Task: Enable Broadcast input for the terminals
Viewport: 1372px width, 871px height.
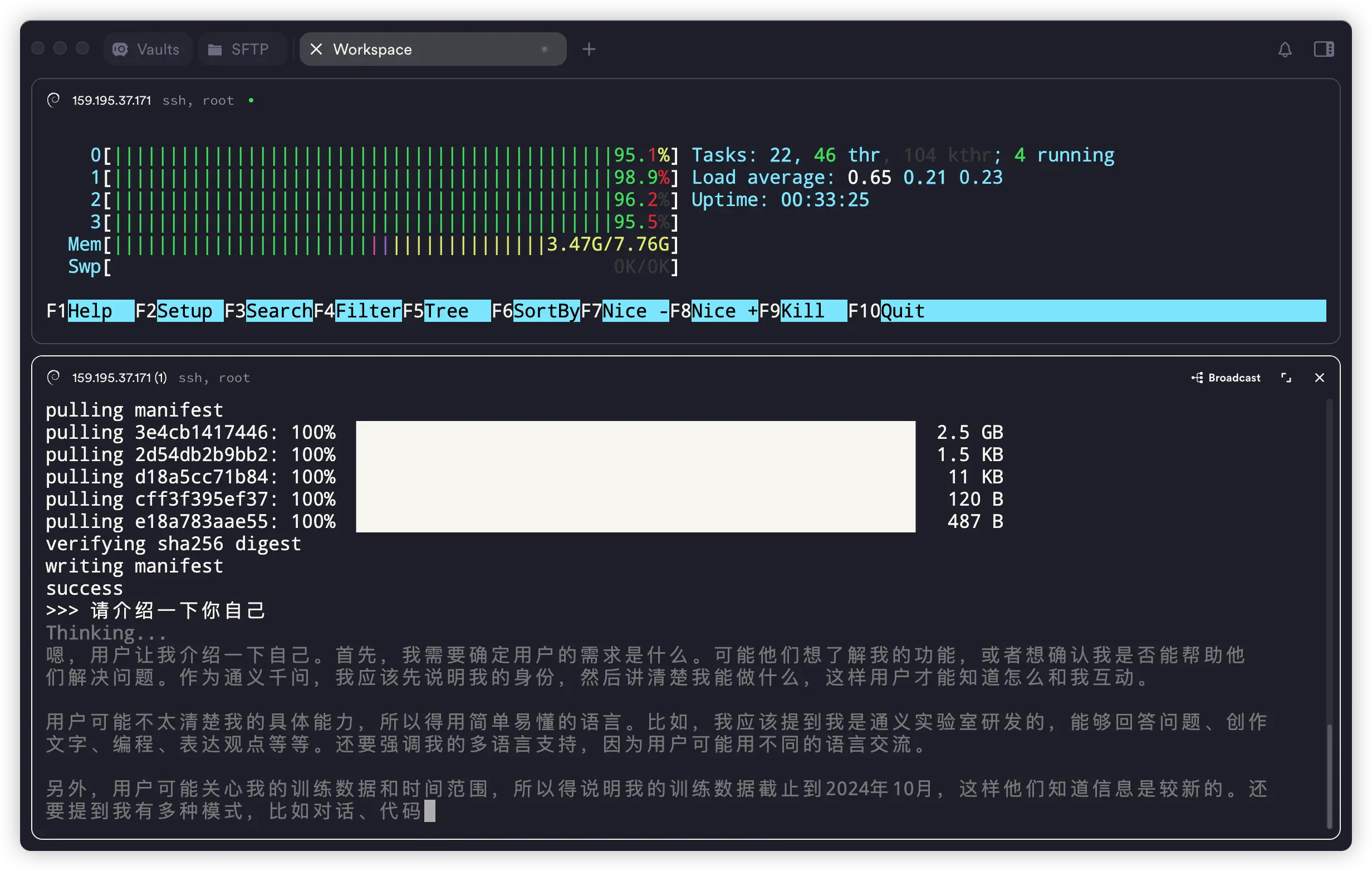Action: pos(1226,378)
